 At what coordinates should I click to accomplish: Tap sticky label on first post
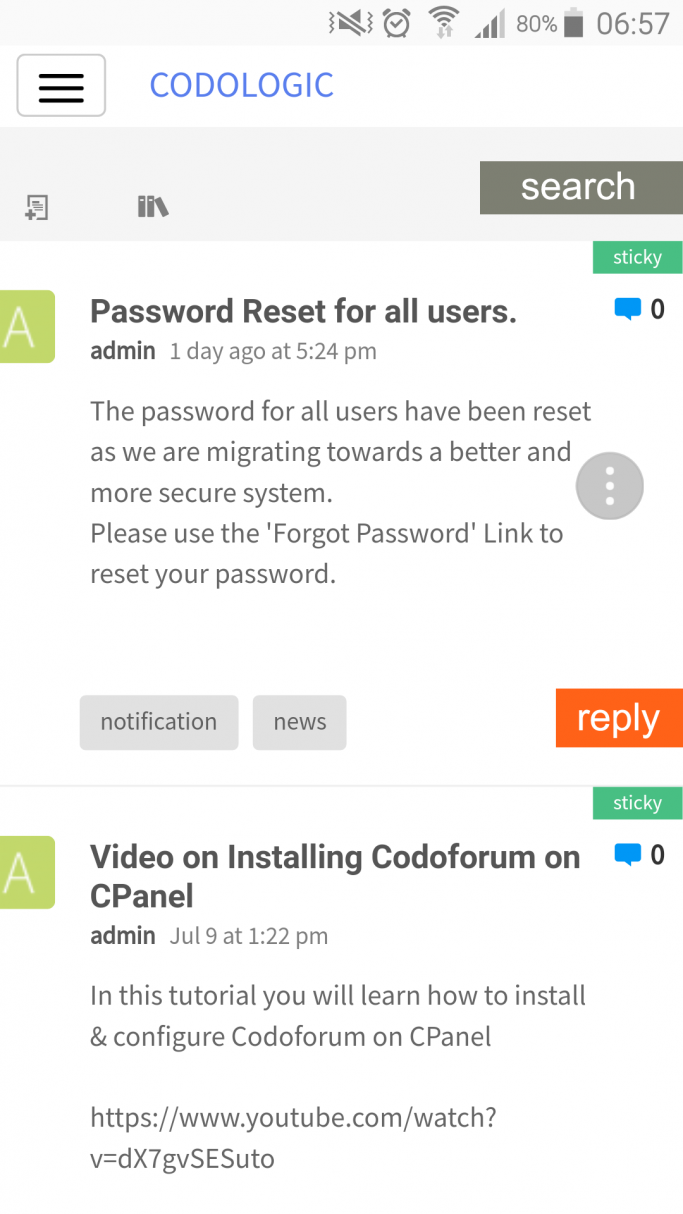(638, 257)
